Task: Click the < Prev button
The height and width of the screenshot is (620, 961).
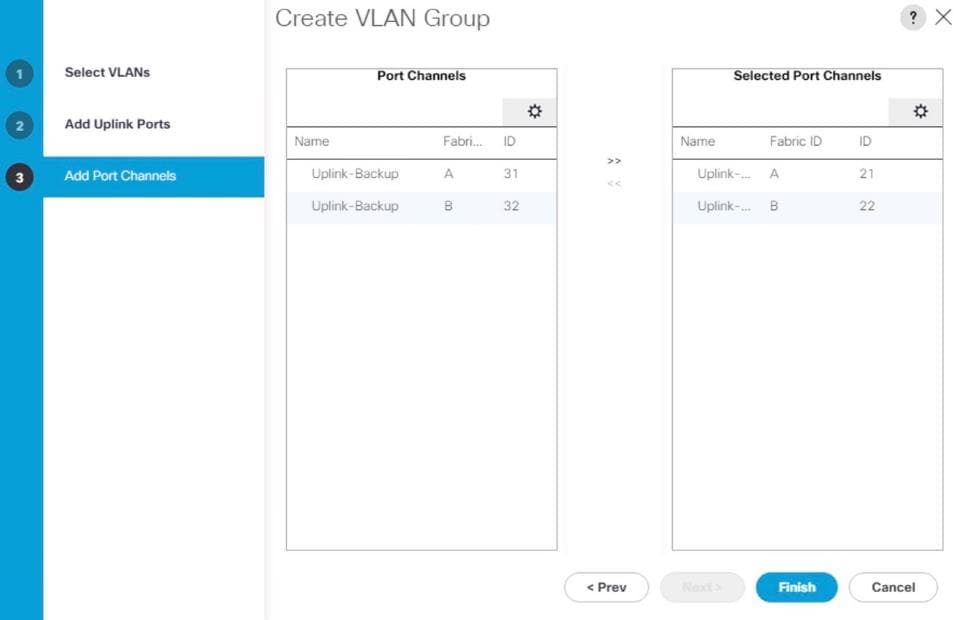Action: (x=606, y=588)
